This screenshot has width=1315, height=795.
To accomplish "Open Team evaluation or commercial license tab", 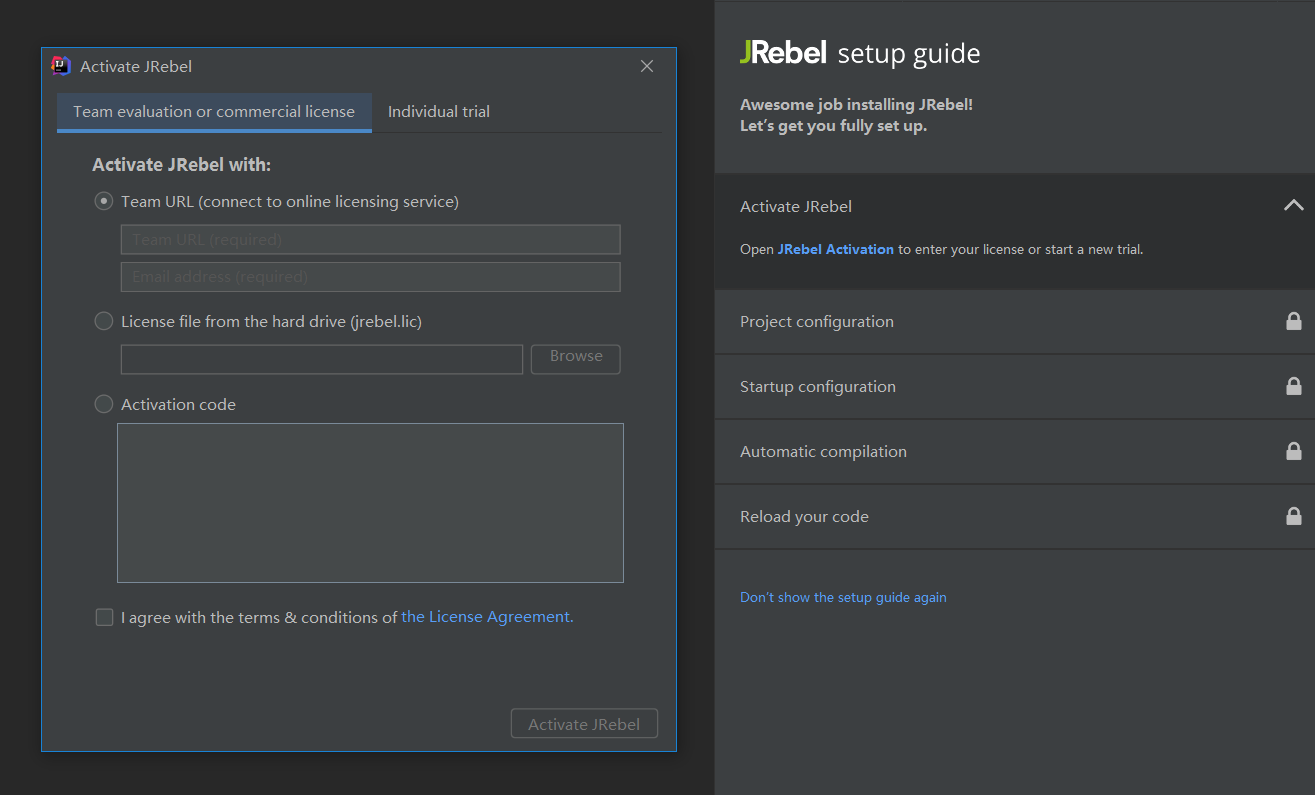I will (x=214, y=112).
